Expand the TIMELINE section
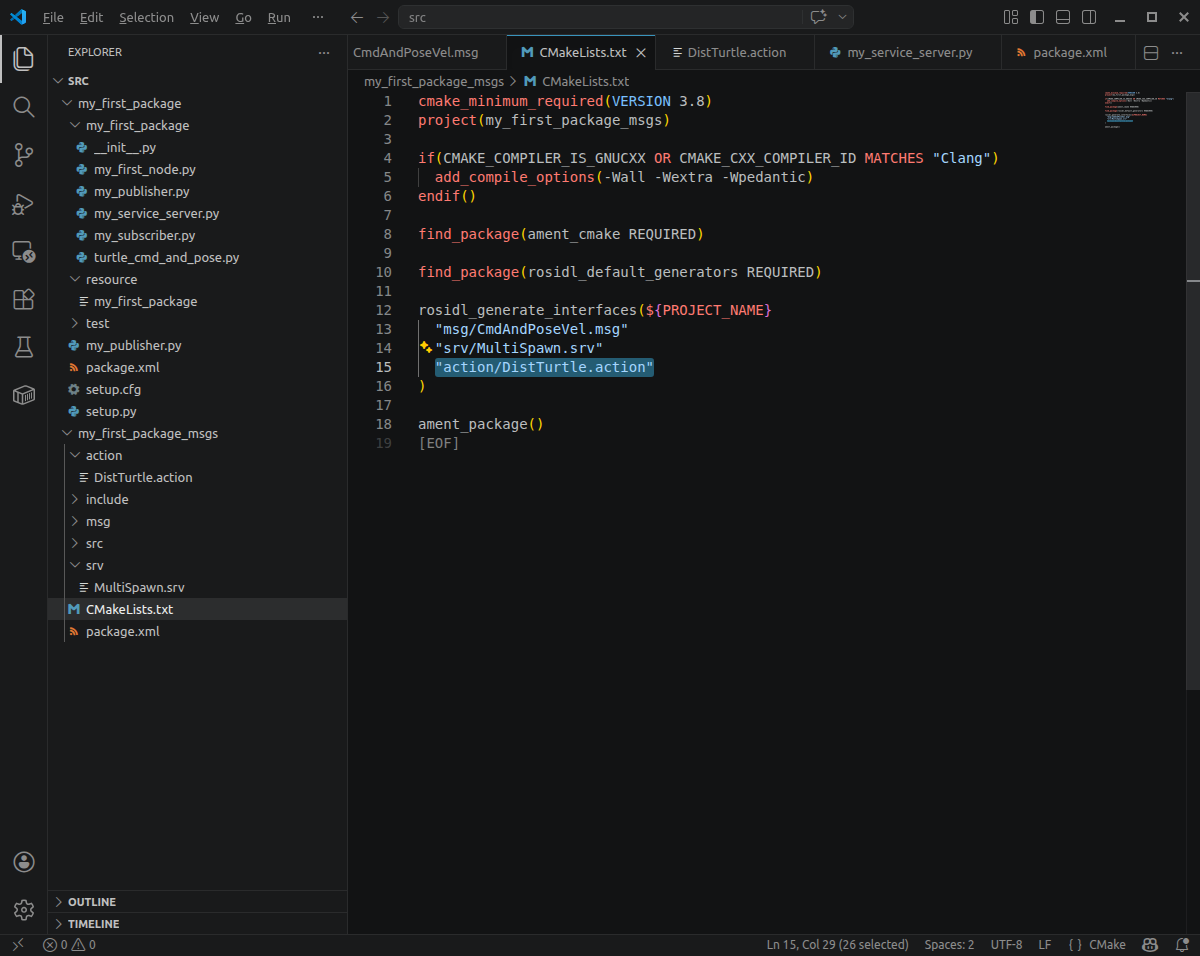 coord(197,924)
